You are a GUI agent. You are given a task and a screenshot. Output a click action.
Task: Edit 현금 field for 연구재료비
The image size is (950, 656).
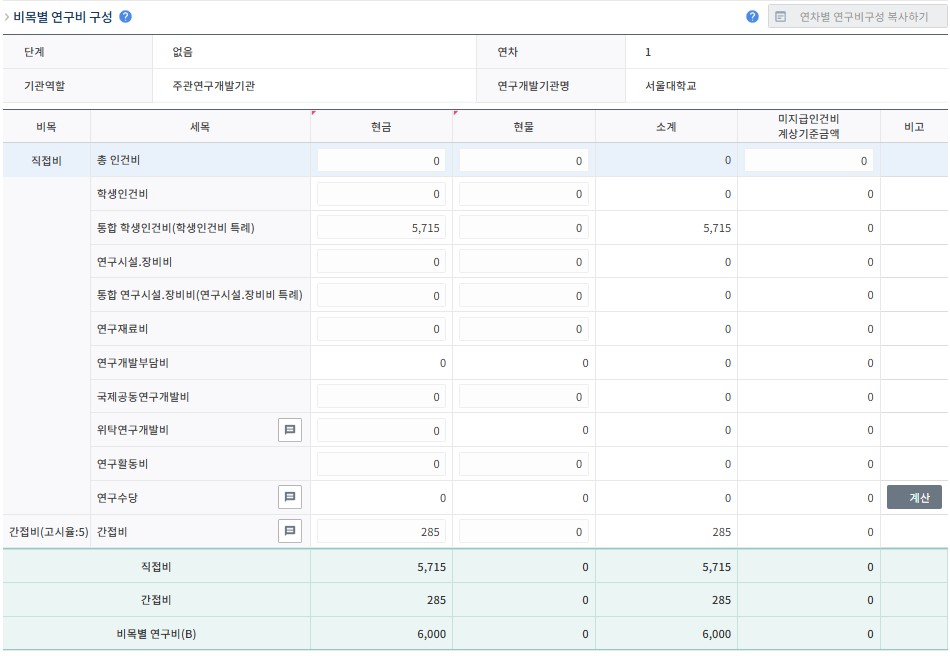[381, 329]
